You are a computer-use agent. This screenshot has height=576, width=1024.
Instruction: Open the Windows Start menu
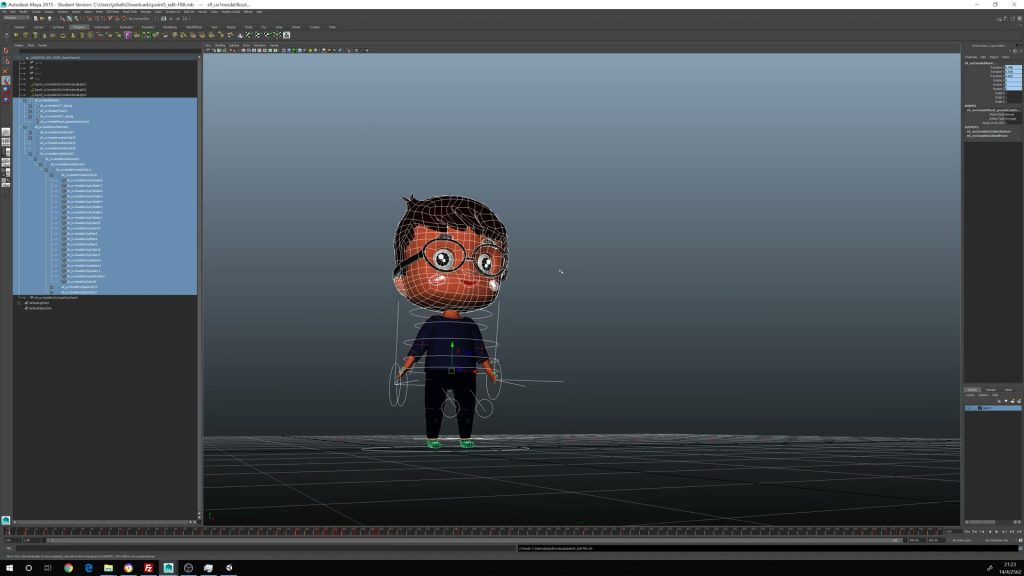[9, 568]
